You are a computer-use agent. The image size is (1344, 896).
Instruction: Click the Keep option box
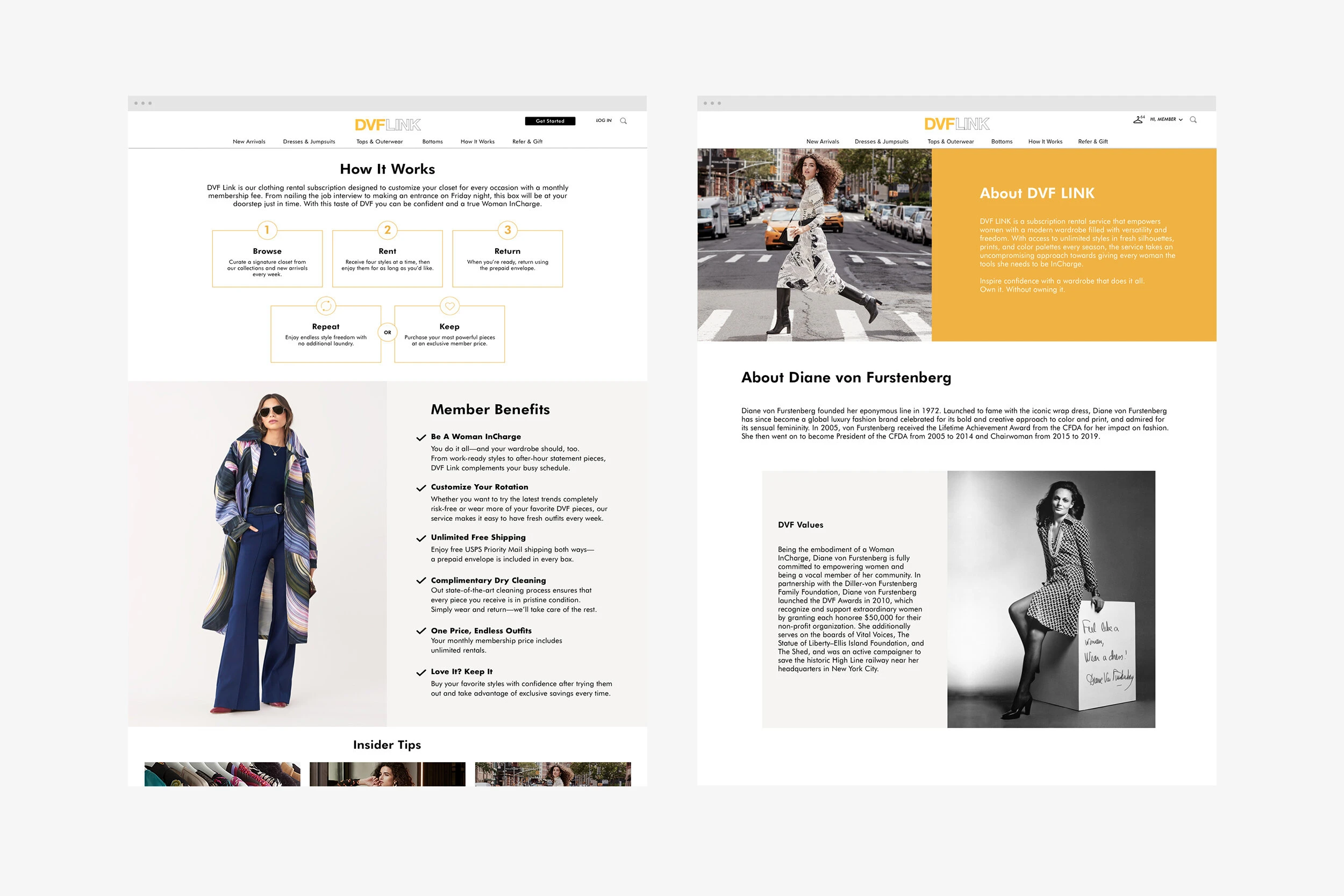(450, 334)
